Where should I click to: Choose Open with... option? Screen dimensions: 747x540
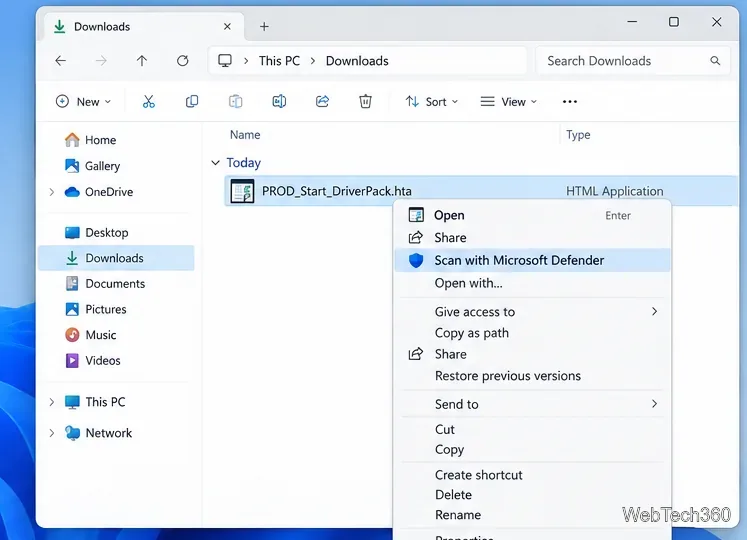coord(532,283)
